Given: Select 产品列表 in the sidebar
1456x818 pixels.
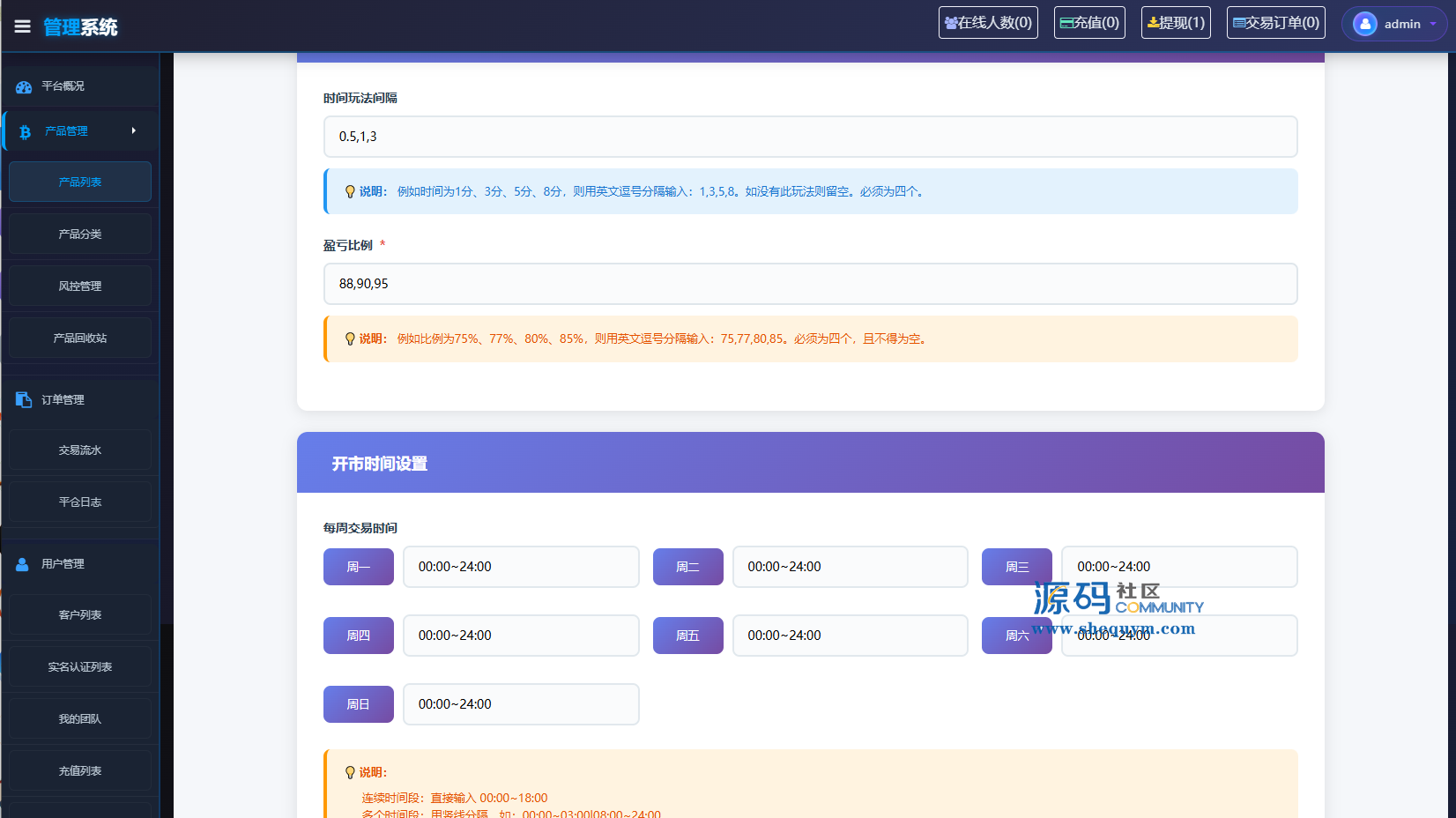Looking at the screenshot, I should click(80, 182).
